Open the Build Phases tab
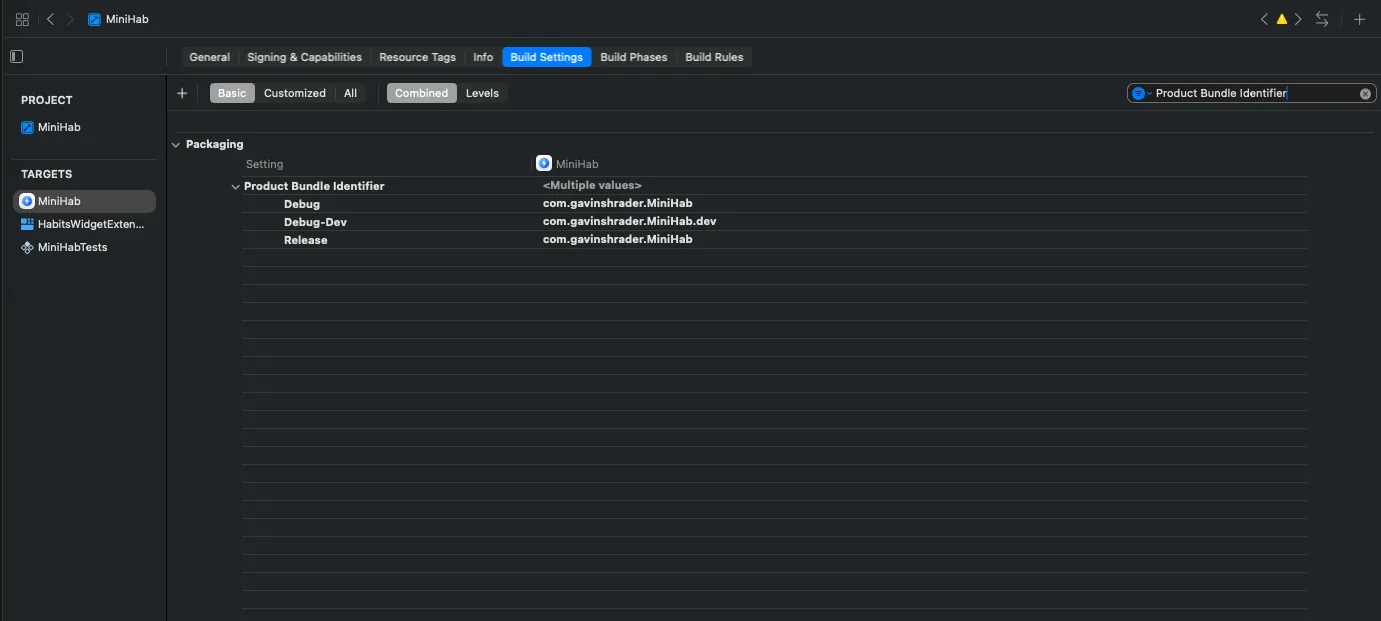Viewport: 1381px width, 621px height. pyautogui.click(x=633, y=57)
